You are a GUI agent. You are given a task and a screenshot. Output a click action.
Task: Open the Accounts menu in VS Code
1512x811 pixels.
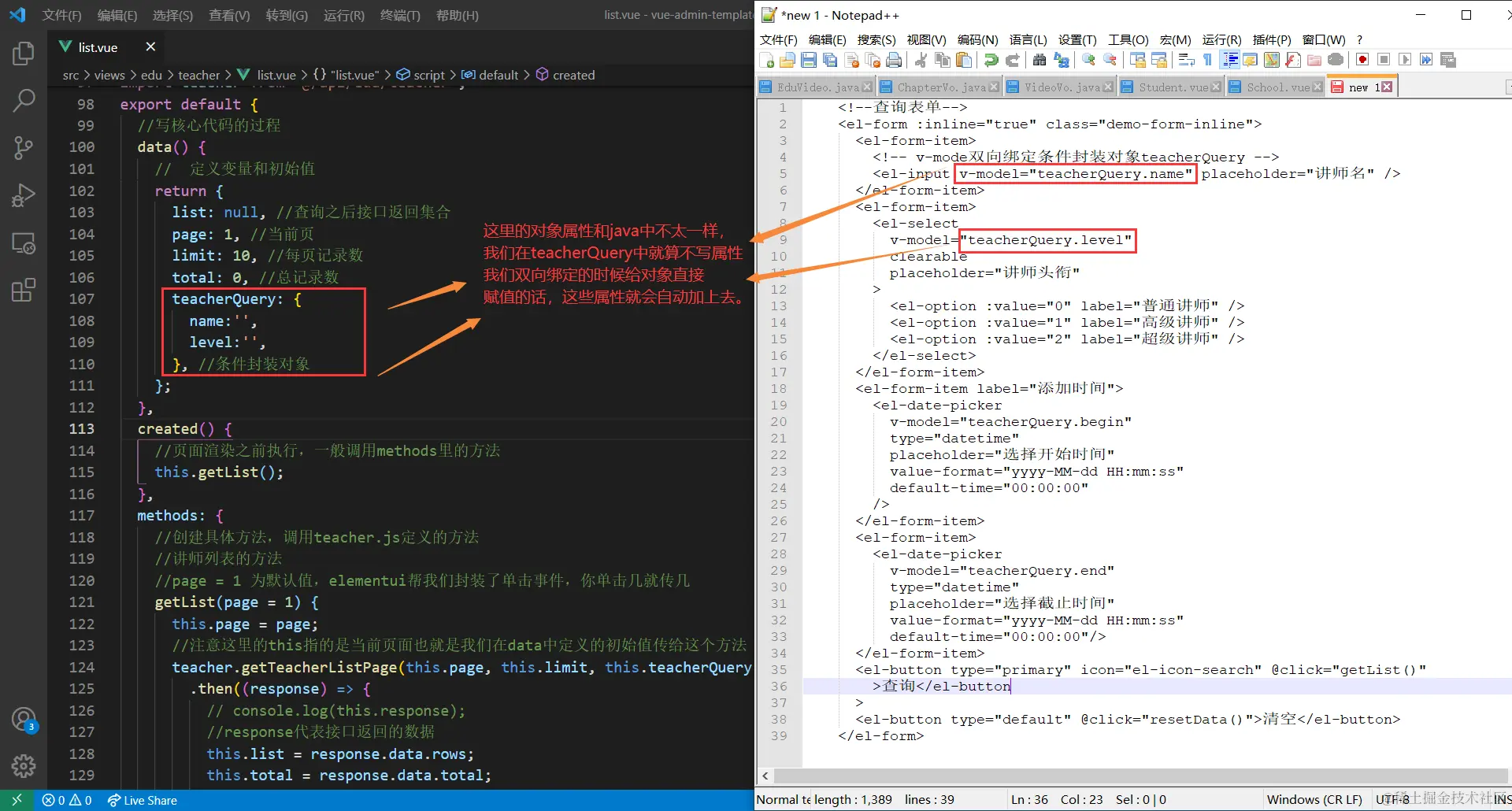pyautogui.click(x=24, y=719)
